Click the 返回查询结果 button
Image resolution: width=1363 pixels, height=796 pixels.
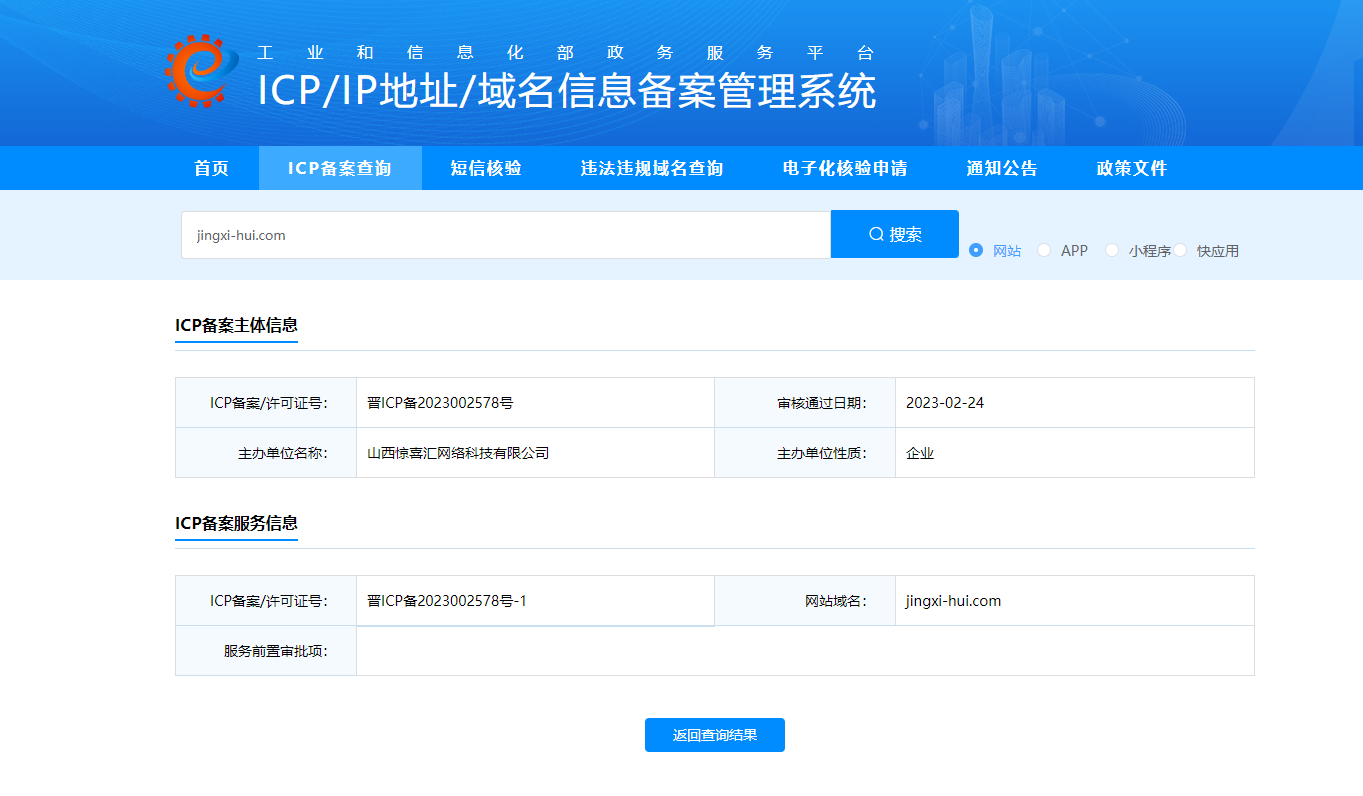(715, 735)
